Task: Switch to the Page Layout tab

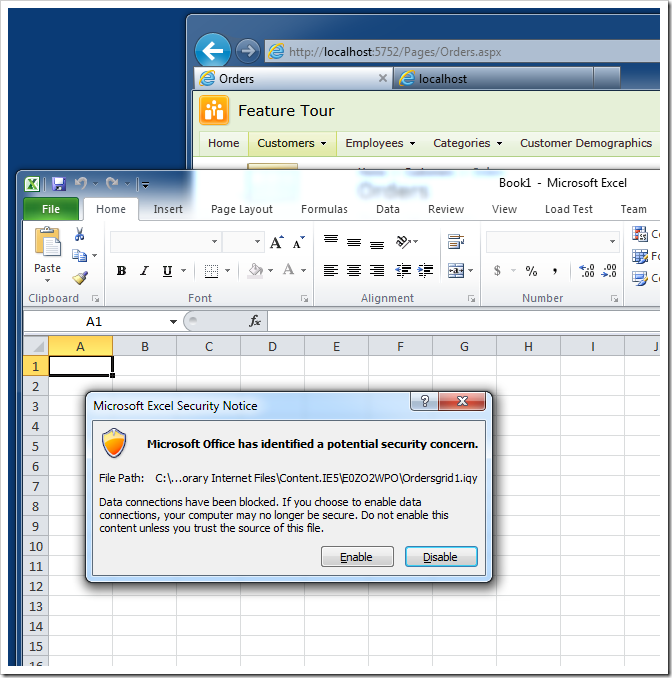Action: 242,209
